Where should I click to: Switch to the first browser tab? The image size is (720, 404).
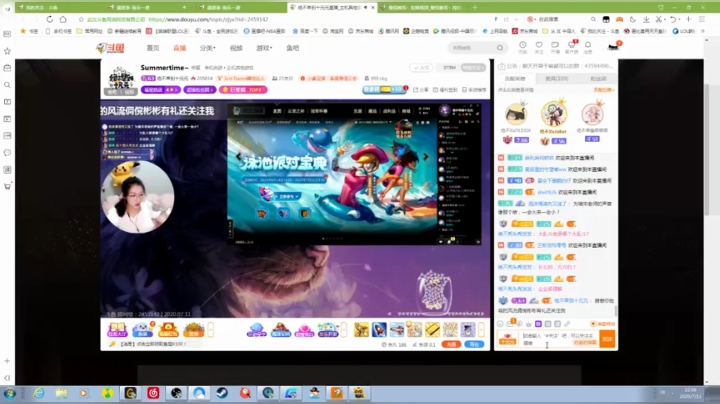(x=60, y=7)
